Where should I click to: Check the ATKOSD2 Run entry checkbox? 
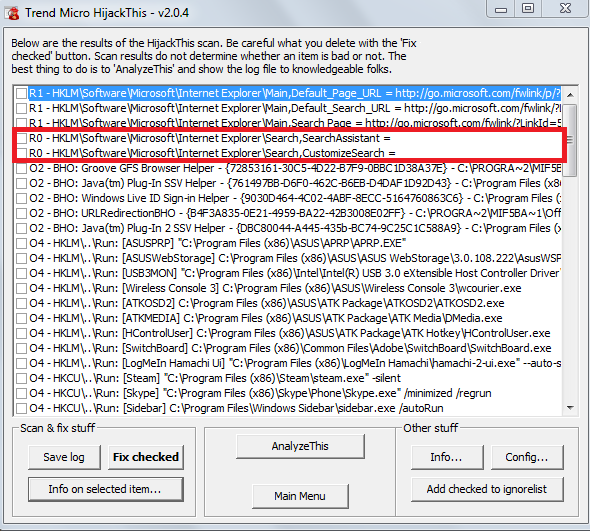point(22,303)
